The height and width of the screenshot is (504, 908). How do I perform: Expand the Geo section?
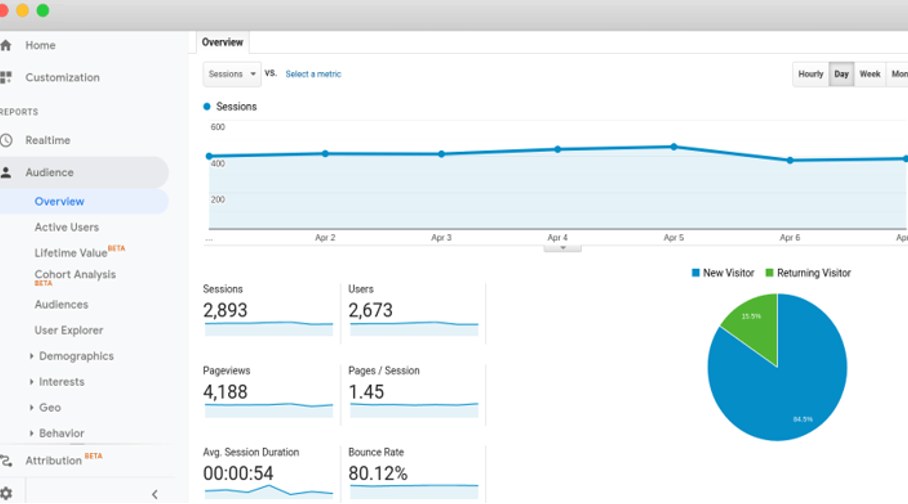tap(49, 407)
